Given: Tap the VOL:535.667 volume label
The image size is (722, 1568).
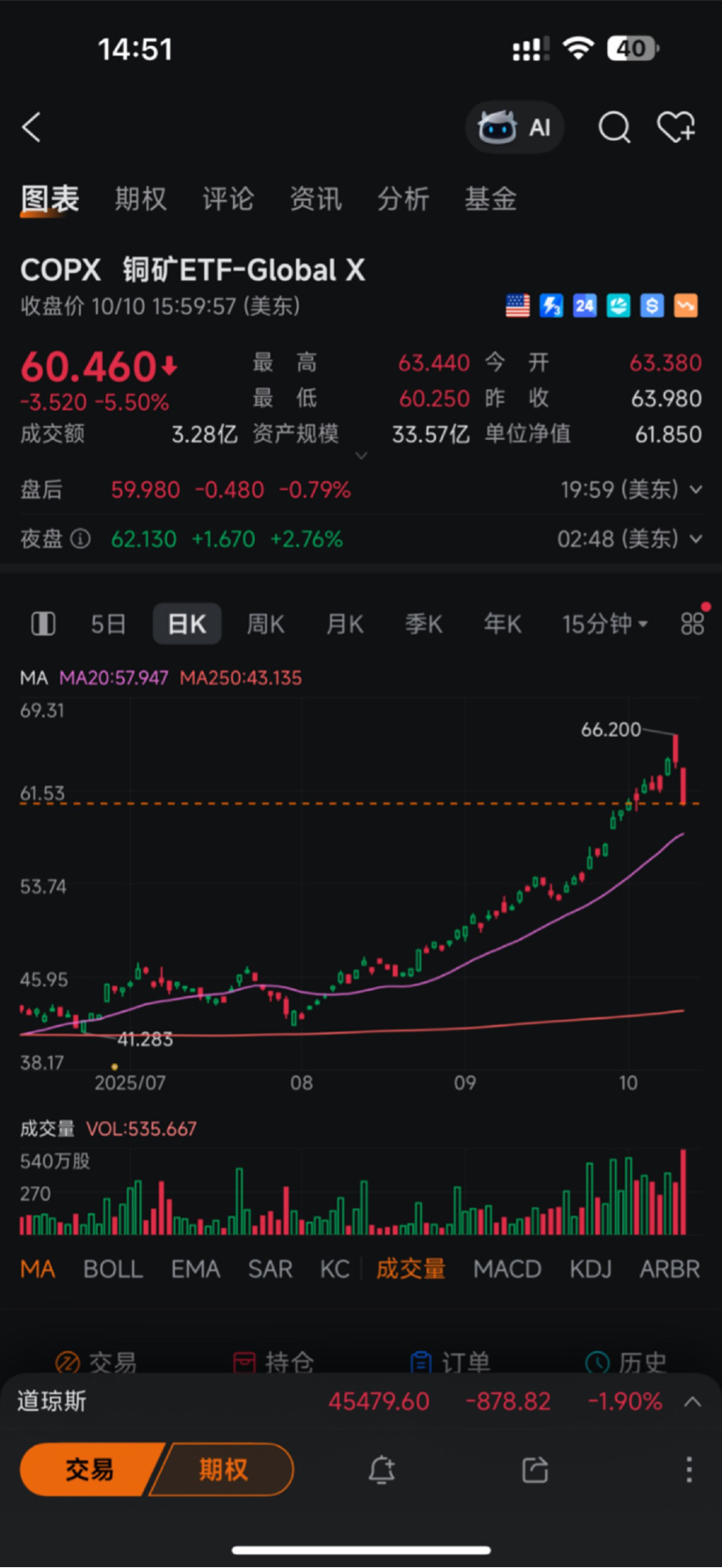Looking at the screenshot, I should (142, 1129).
